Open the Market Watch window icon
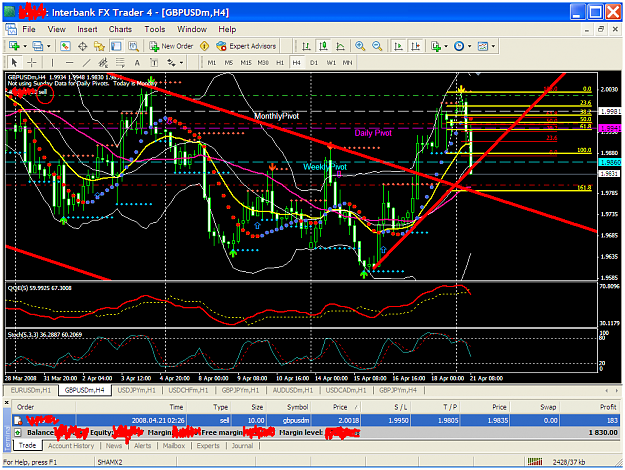 pos(65,46)
